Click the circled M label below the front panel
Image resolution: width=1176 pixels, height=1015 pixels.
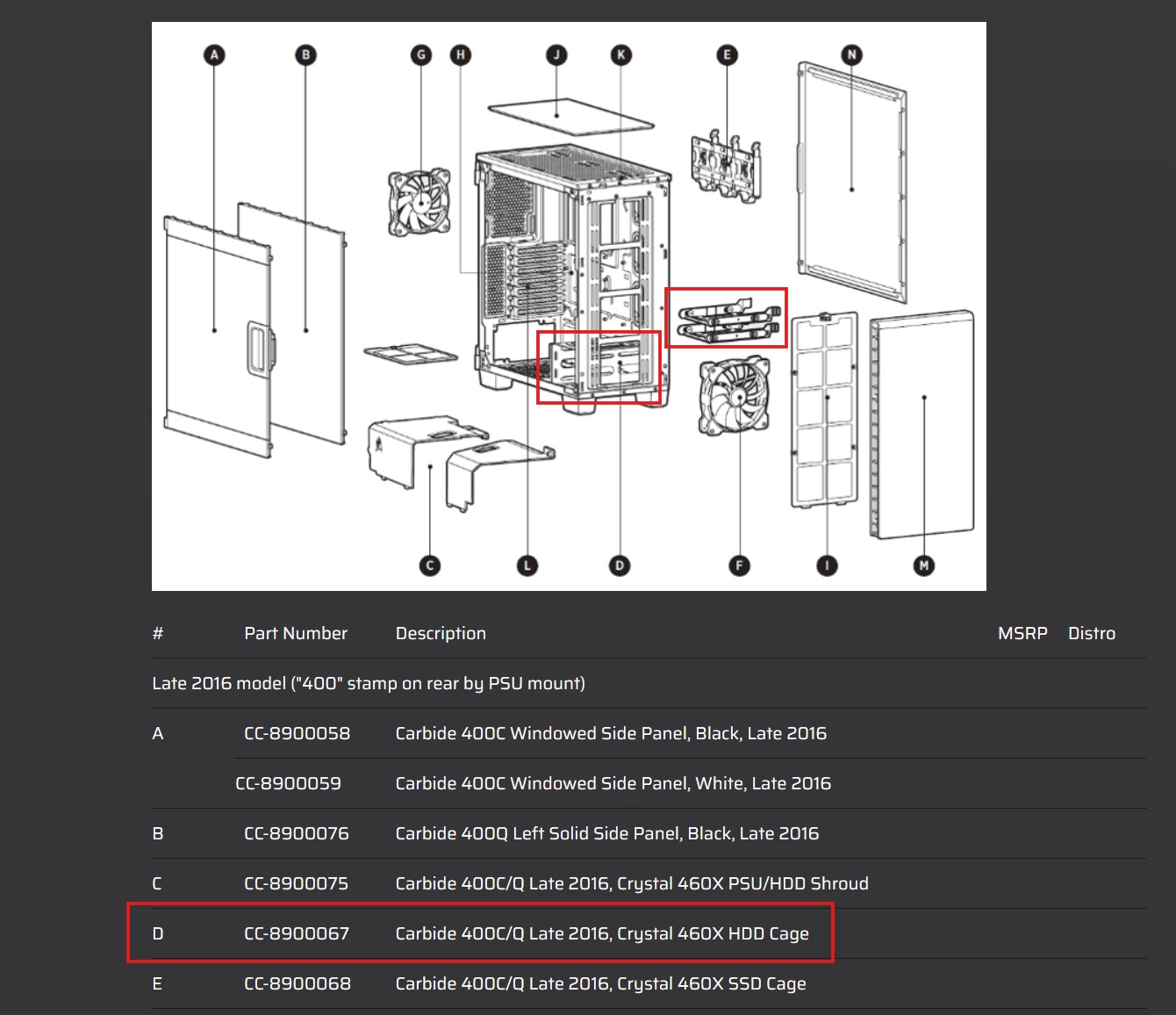[923, 565]
